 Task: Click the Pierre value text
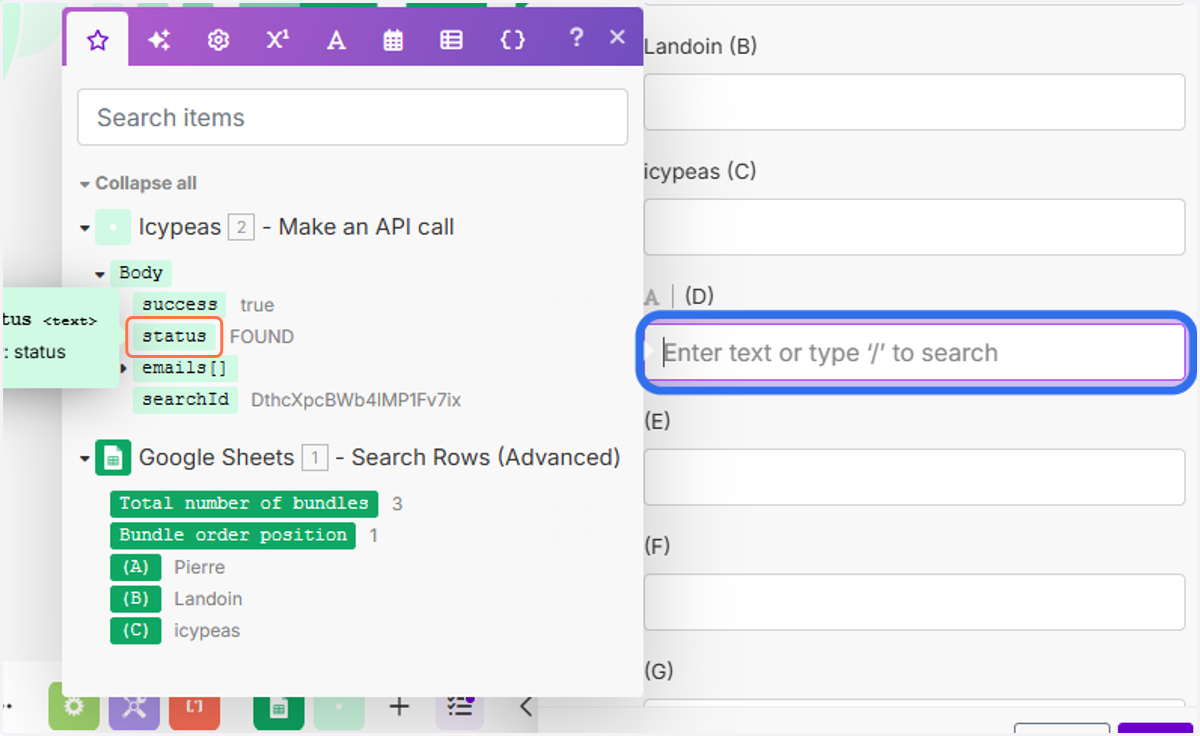click(200, 567)
